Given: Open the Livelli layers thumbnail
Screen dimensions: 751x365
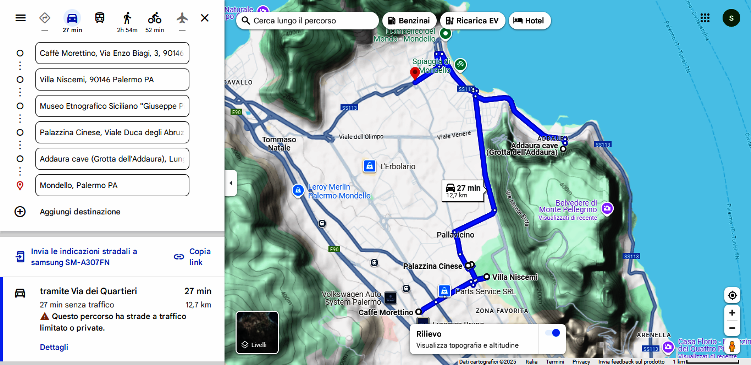Looking at the screenshot, I should click(257, 332).
